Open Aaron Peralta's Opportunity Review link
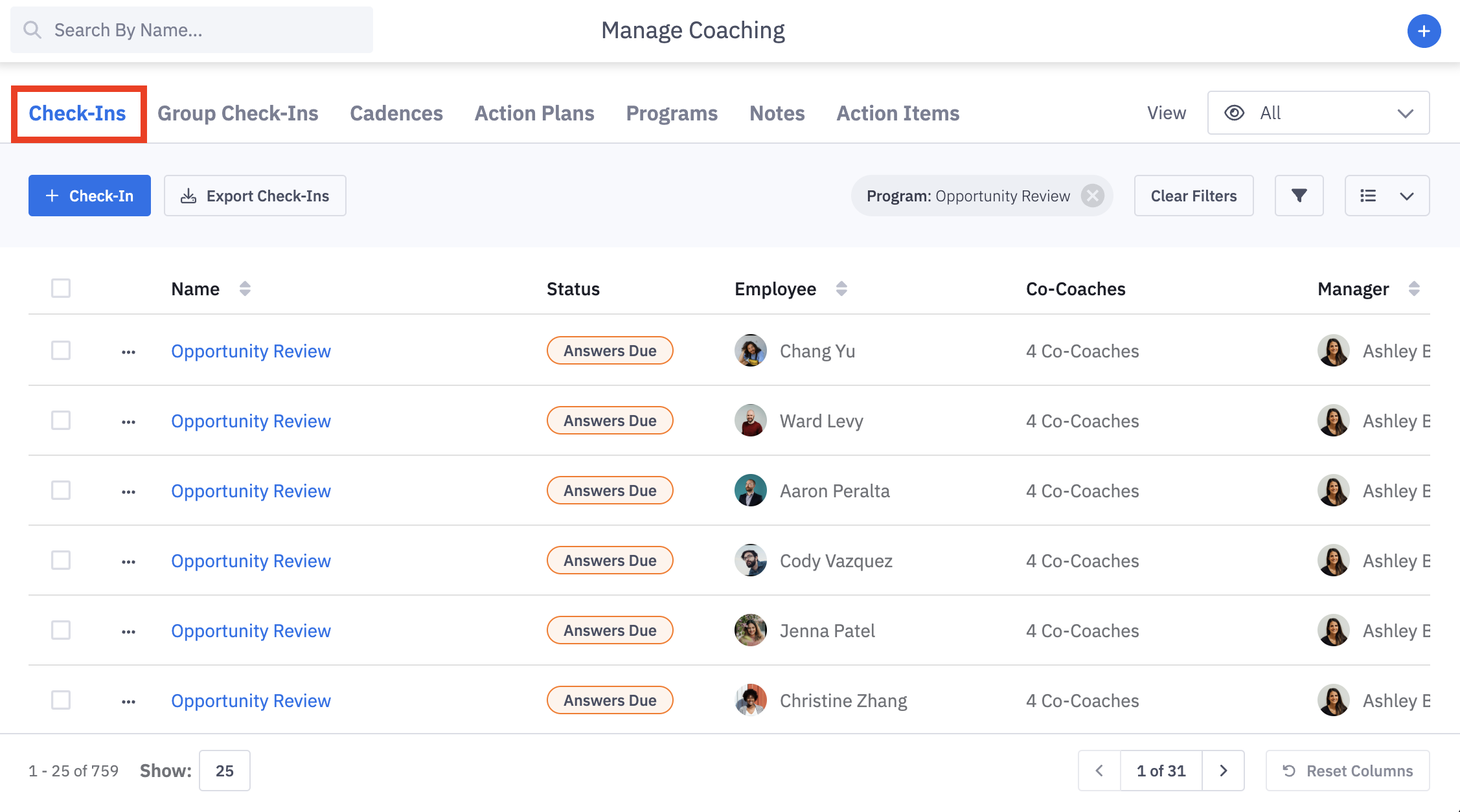Viewport: 1460px width, 812px height. (x=251, y=491)
